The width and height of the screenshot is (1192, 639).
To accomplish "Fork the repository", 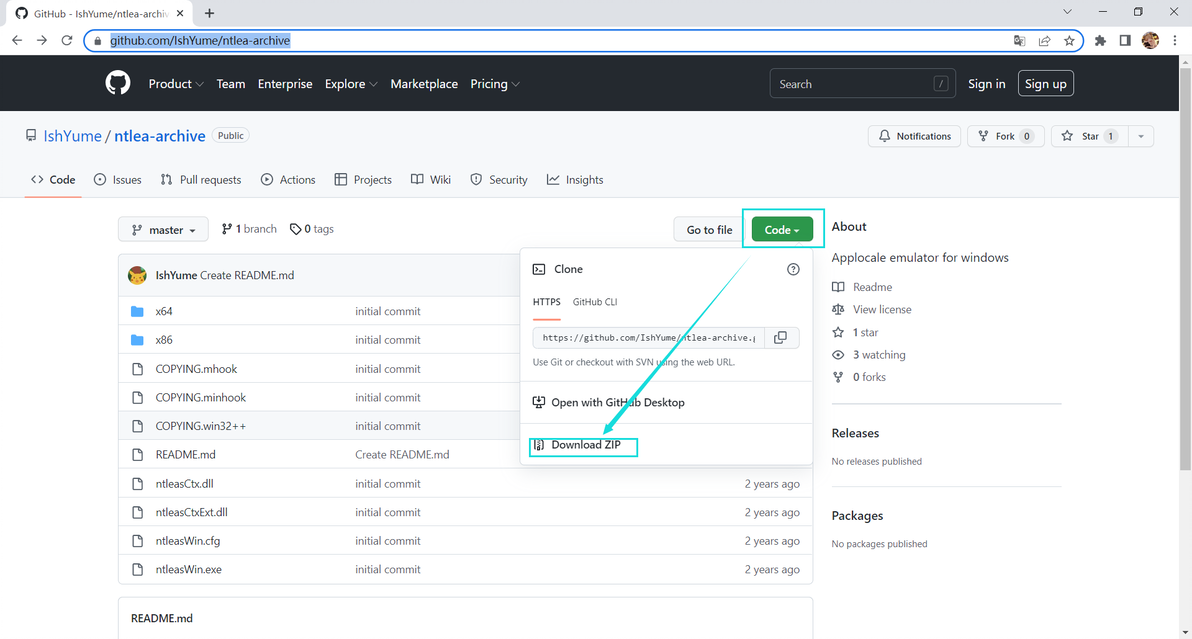I will point(1006,136).
